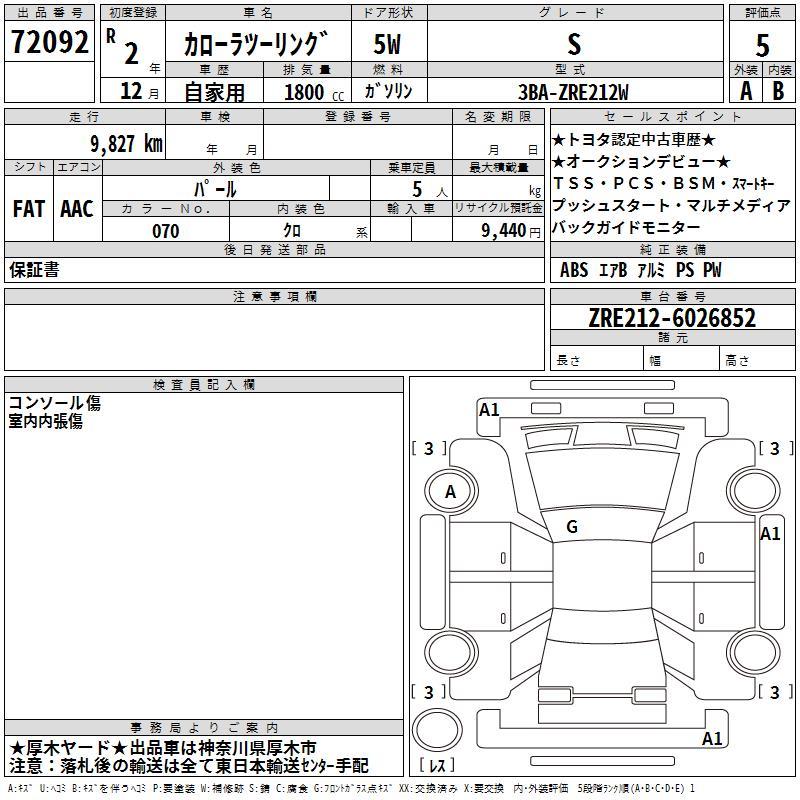Click the chassis number ZRE212-6026852
Image resolution: width=800 pixels, height=800 pixels.
coord(671,318)
